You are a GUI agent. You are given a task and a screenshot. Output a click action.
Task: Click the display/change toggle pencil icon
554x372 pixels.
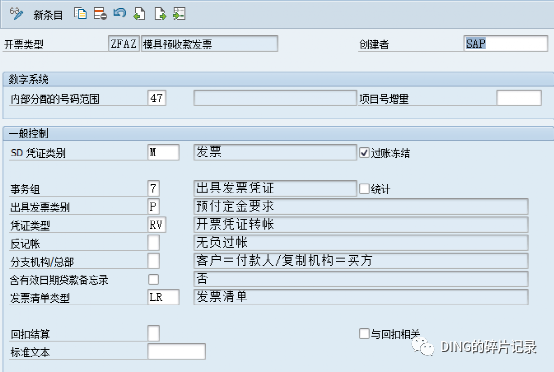16,14
